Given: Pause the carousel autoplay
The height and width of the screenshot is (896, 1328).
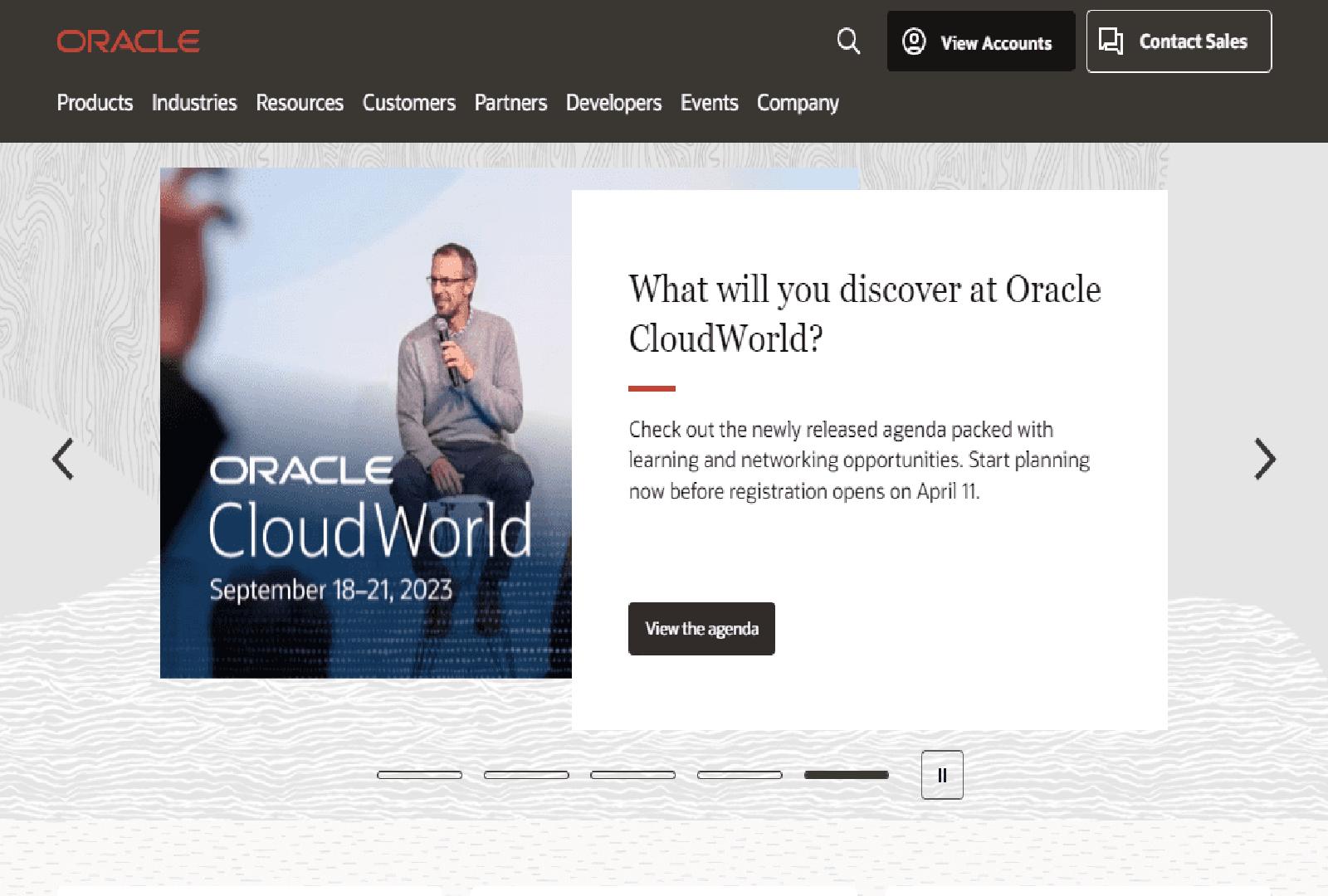Looking at the screenshot, I should pos(941,775).
